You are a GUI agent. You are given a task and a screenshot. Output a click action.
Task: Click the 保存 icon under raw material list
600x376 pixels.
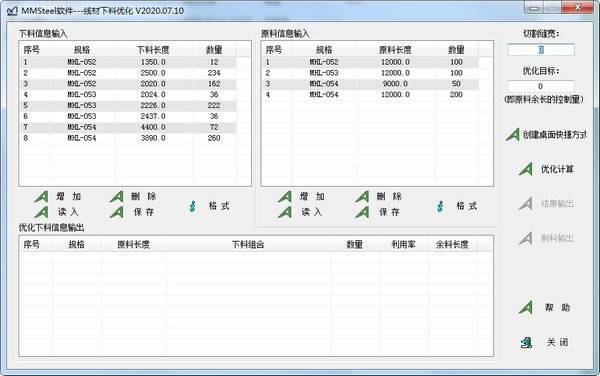(x=362, y=212)
